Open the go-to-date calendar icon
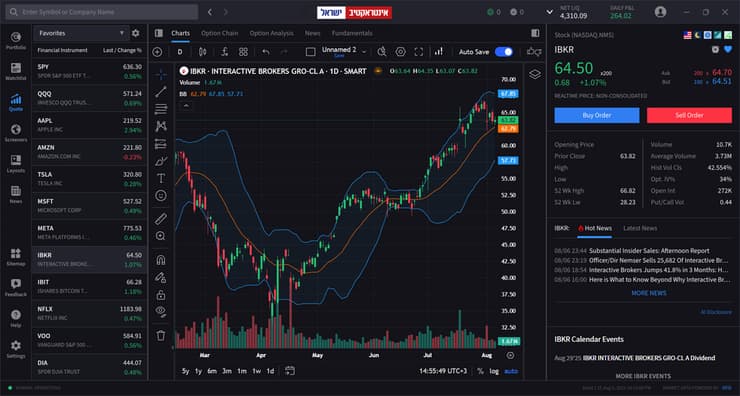740x396 pixels. click(x=290, y=371)
